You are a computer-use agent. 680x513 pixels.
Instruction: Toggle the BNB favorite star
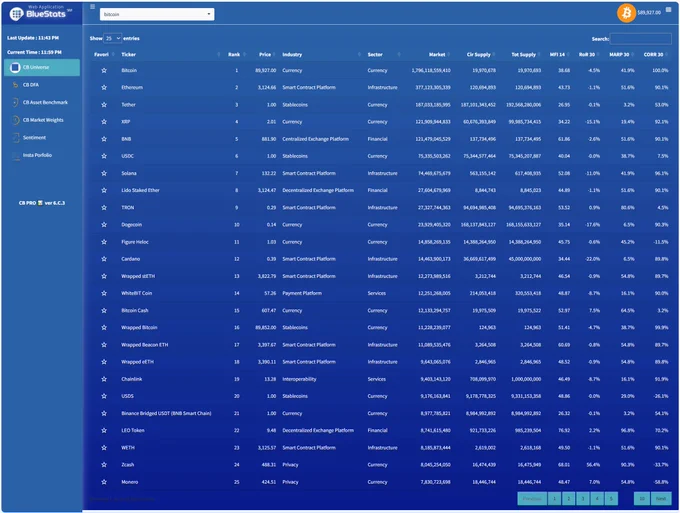pyautogui.click(x=104, y=139)
